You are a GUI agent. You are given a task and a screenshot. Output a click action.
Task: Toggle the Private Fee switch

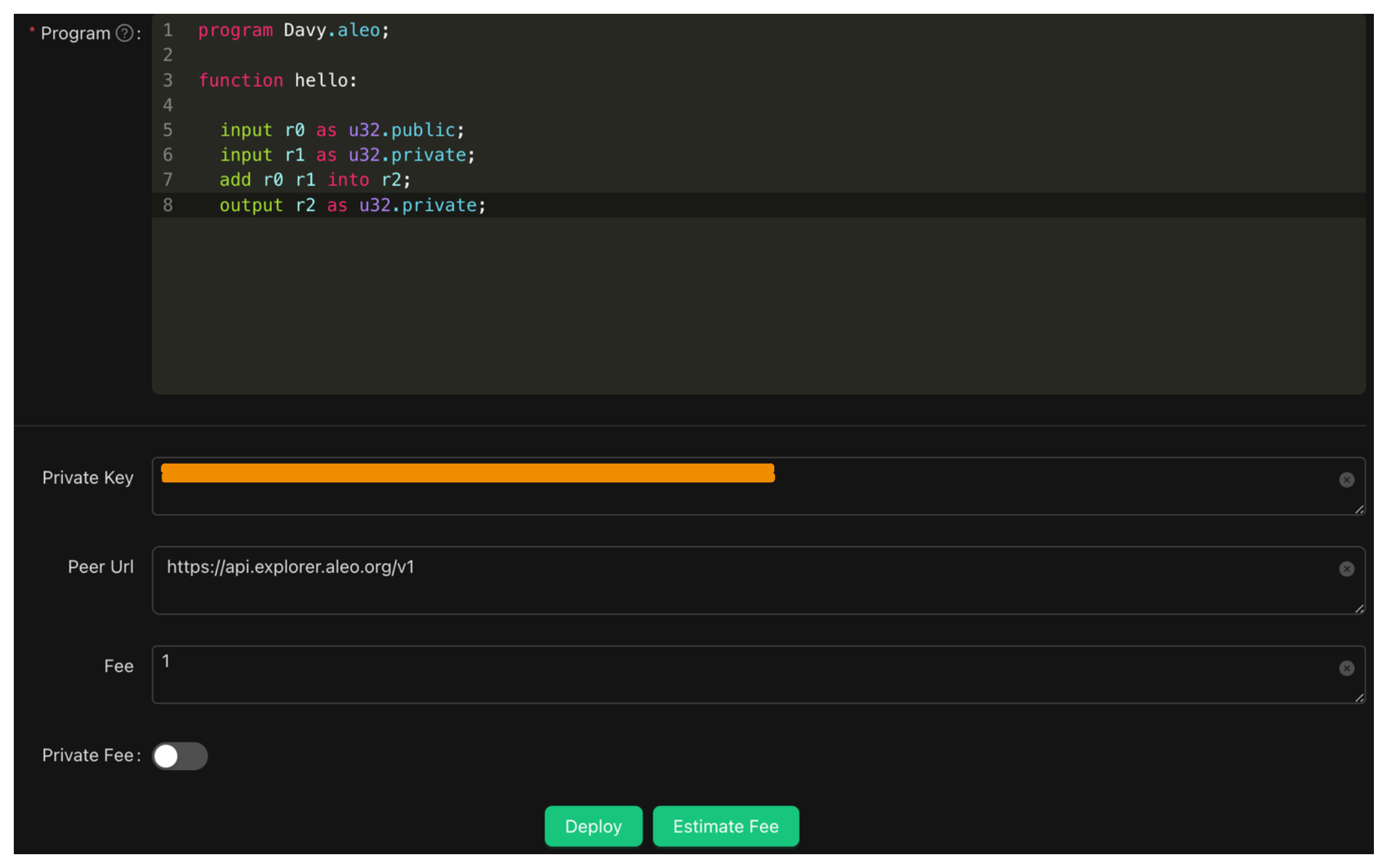(x=179, y=756)
